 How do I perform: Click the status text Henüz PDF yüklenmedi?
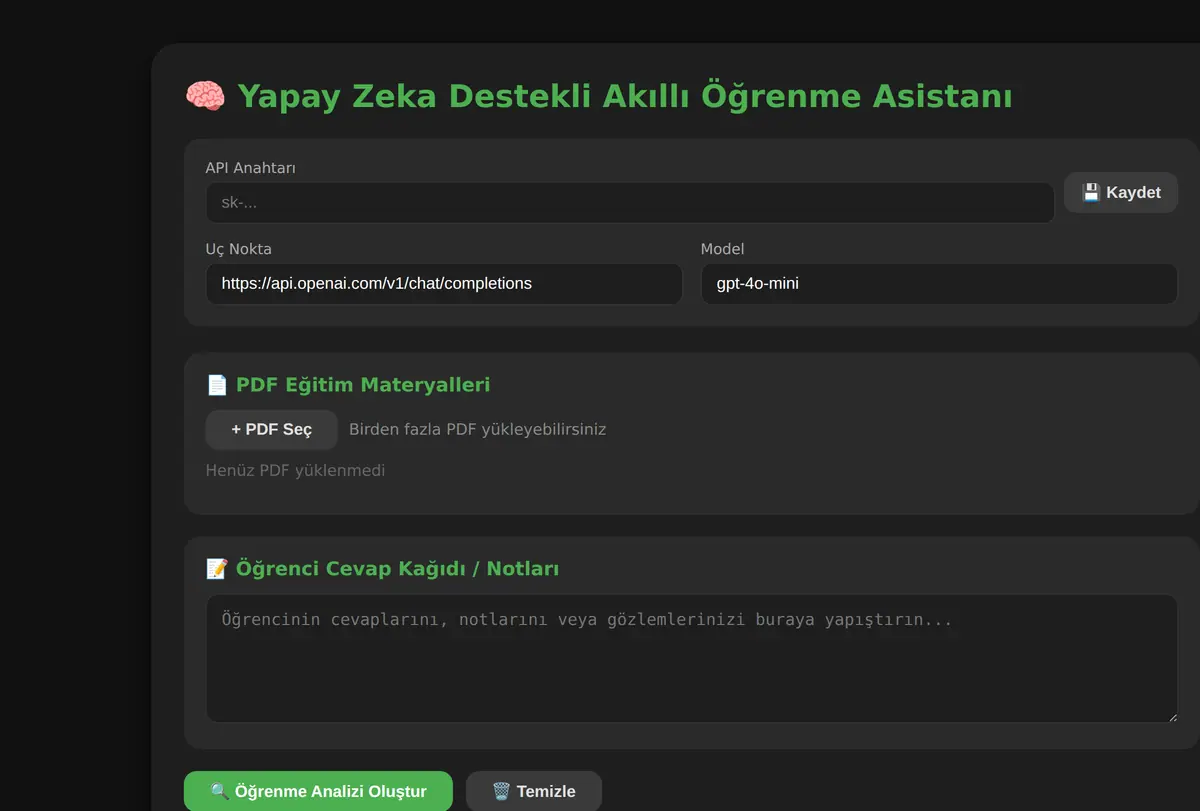click(295, 470)
